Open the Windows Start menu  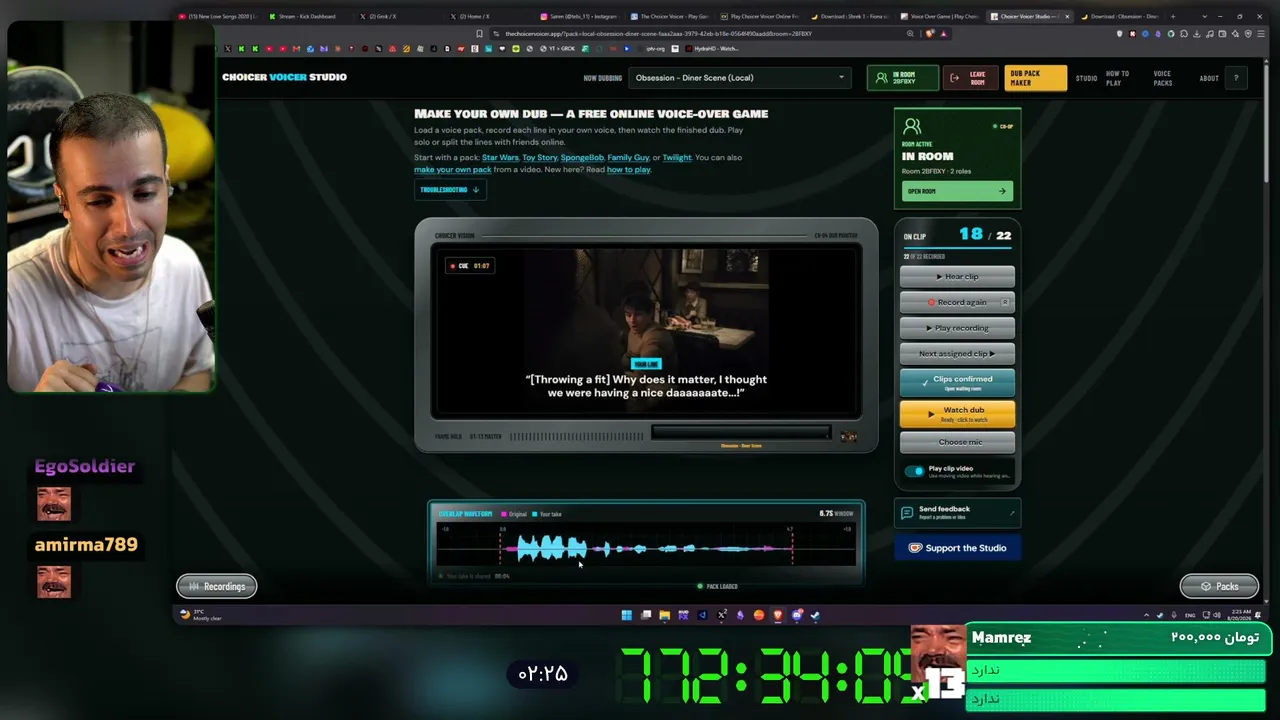(626, 615)
